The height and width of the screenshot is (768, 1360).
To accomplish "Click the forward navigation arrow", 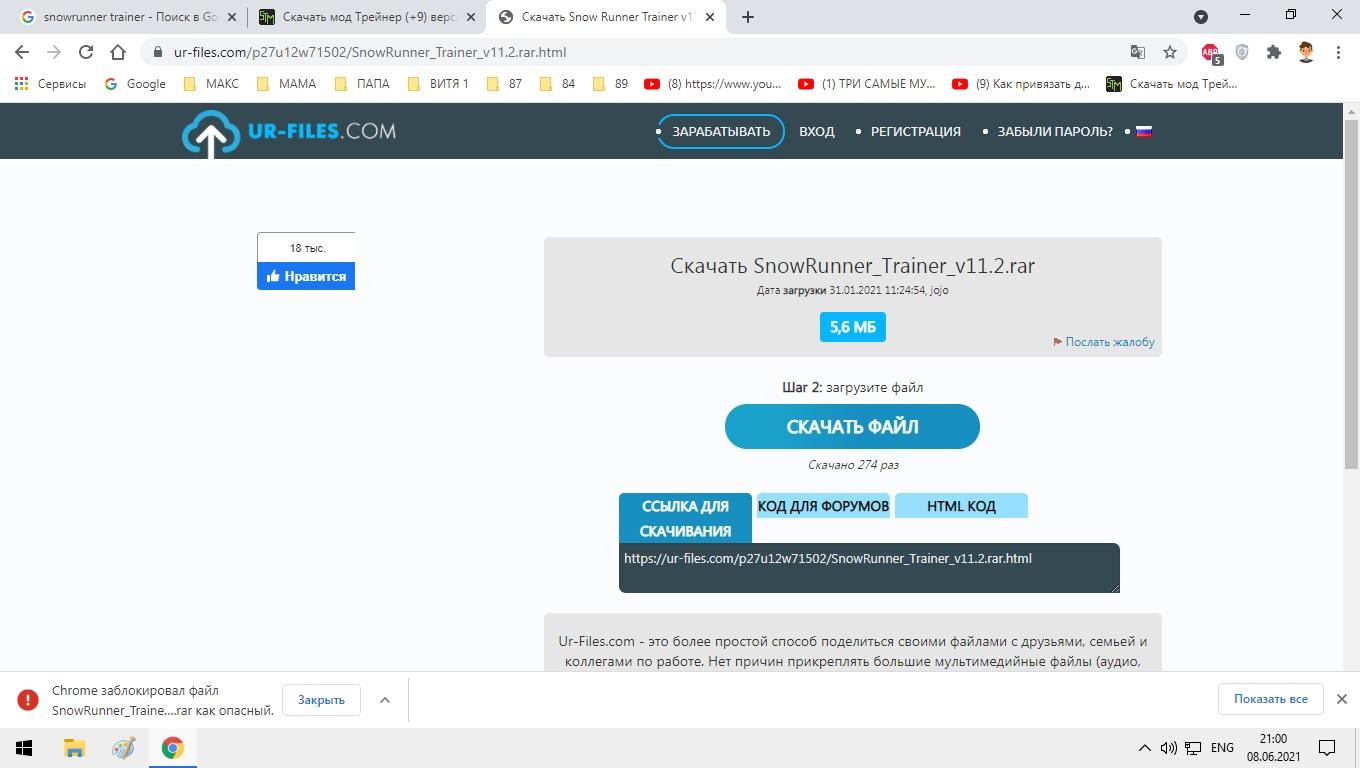I will [x=54, y=52].
